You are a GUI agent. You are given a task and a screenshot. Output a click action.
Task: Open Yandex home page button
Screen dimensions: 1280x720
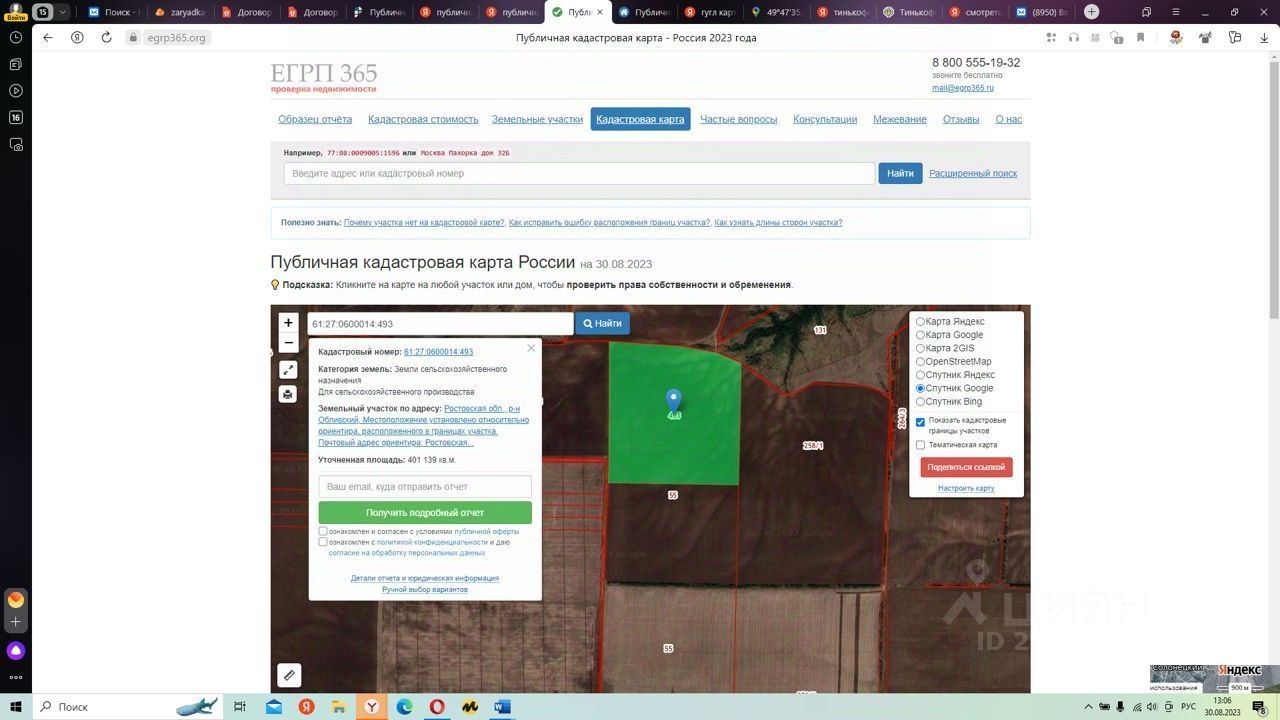coord(77,38)
